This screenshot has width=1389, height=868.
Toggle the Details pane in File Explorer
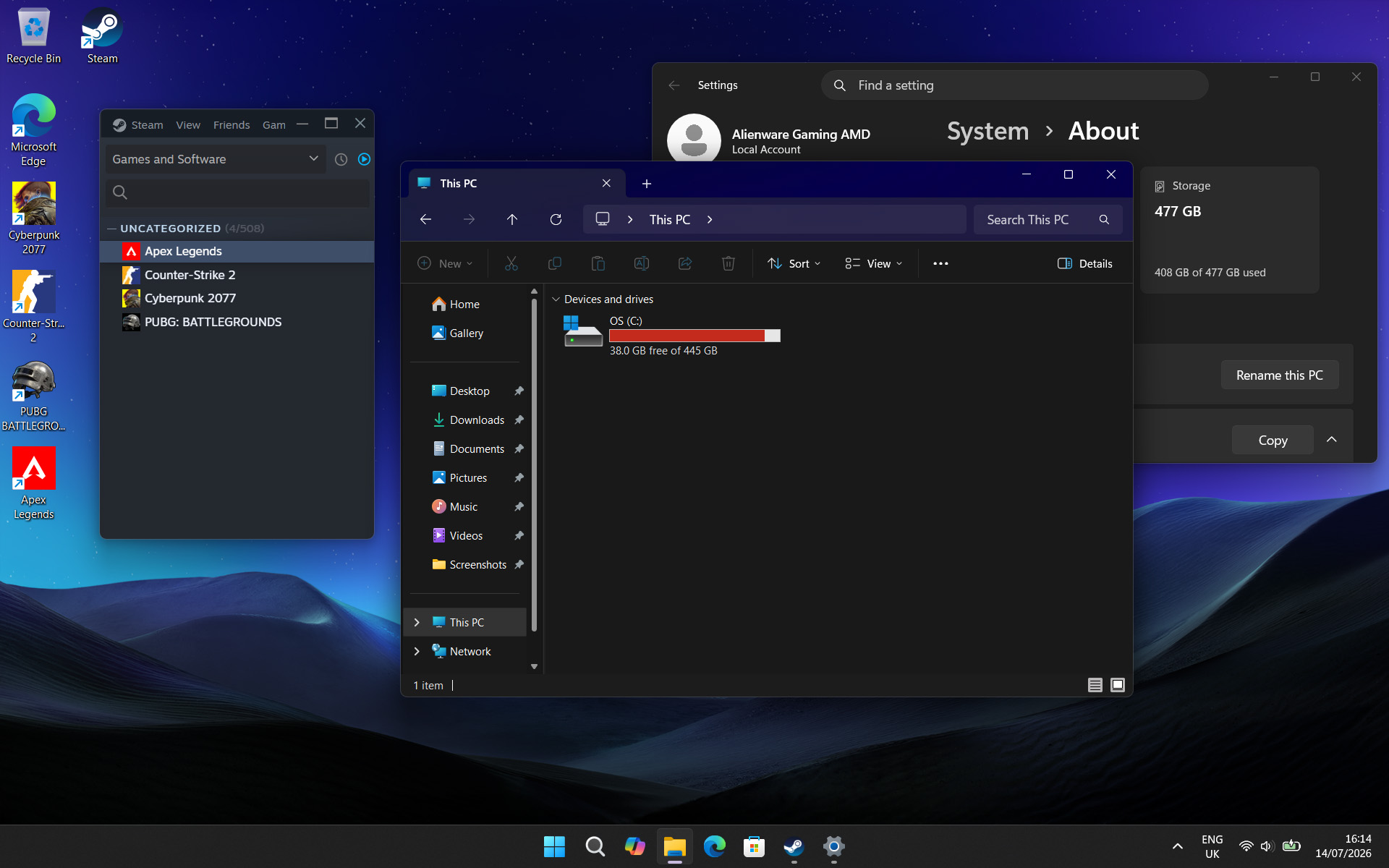1085,263
